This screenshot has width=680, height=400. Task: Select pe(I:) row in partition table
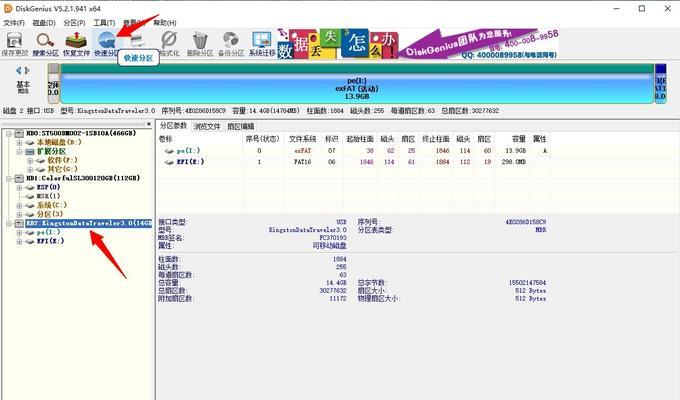point(353,151)
